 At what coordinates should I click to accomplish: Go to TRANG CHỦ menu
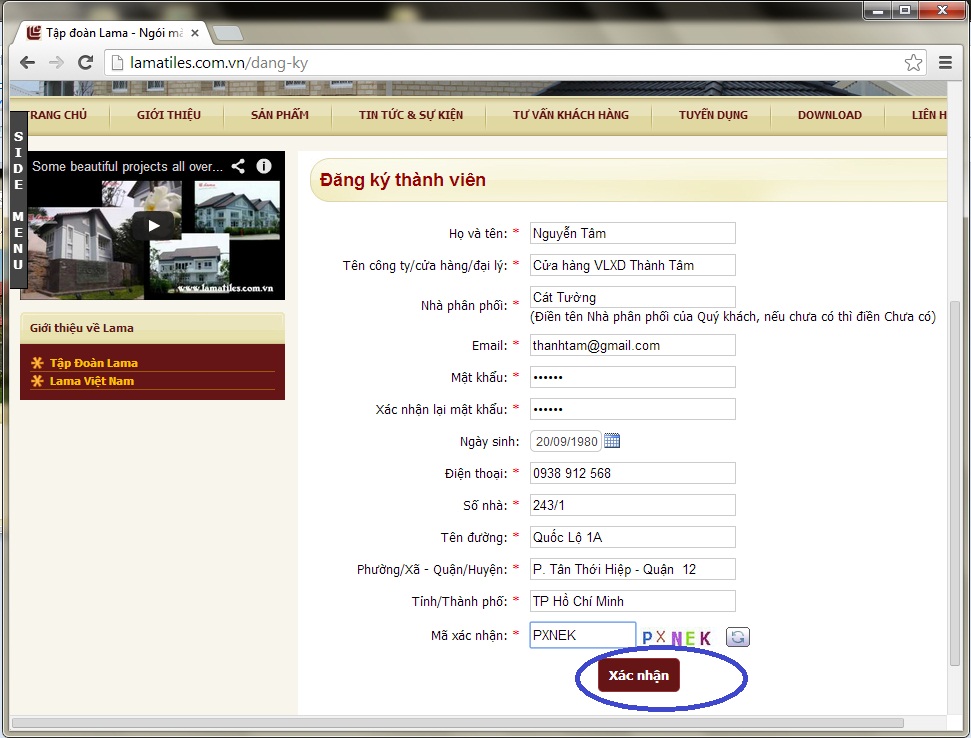[x=58, y=115]
